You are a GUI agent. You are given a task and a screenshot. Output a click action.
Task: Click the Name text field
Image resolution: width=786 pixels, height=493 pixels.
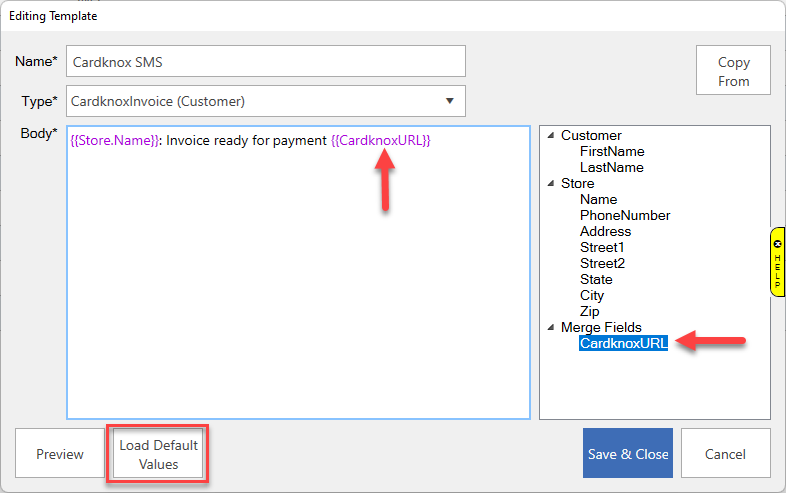265,61
